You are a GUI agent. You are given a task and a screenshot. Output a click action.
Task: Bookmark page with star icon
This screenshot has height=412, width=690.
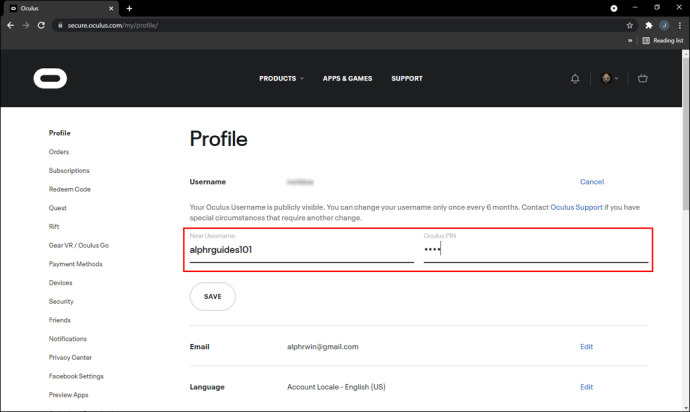(x=630, y=26)
